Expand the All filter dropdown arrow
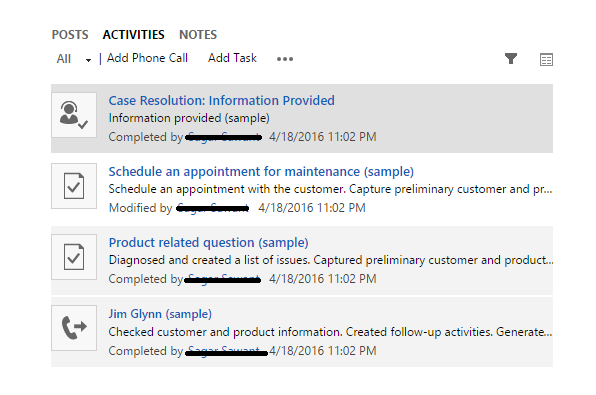596x395 pixels. pyautogui.click(x=88, y=60)
